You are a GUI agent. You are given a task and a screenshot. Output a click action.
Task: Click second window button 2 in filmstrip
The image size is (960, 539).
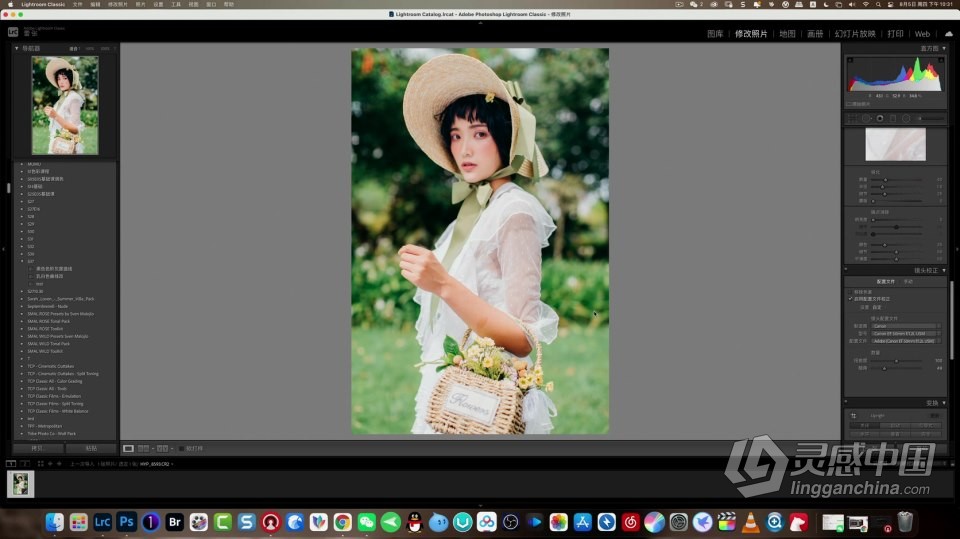point(25,464)
